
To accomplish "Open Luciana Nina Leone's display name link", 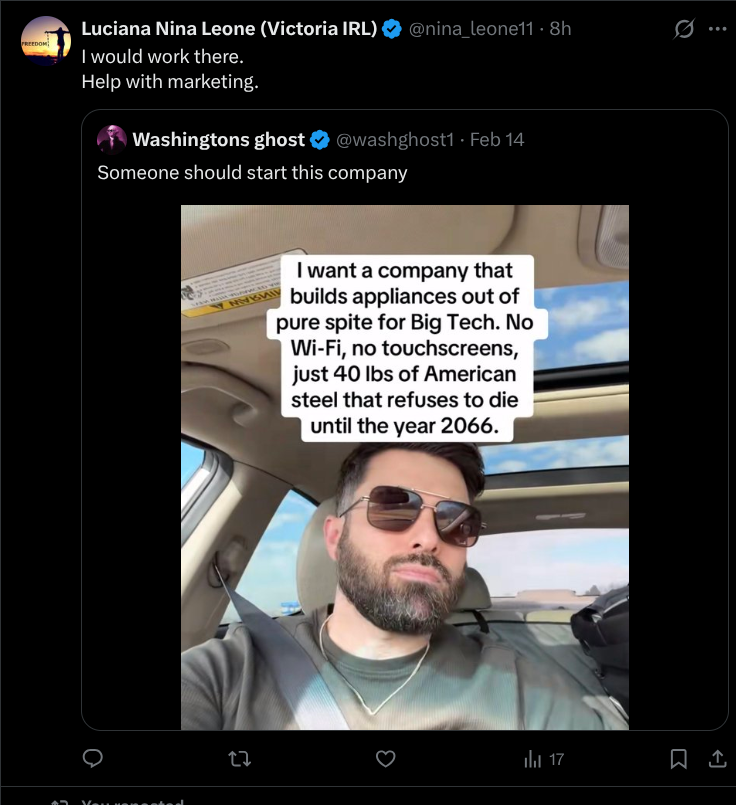I will point(229,29).
